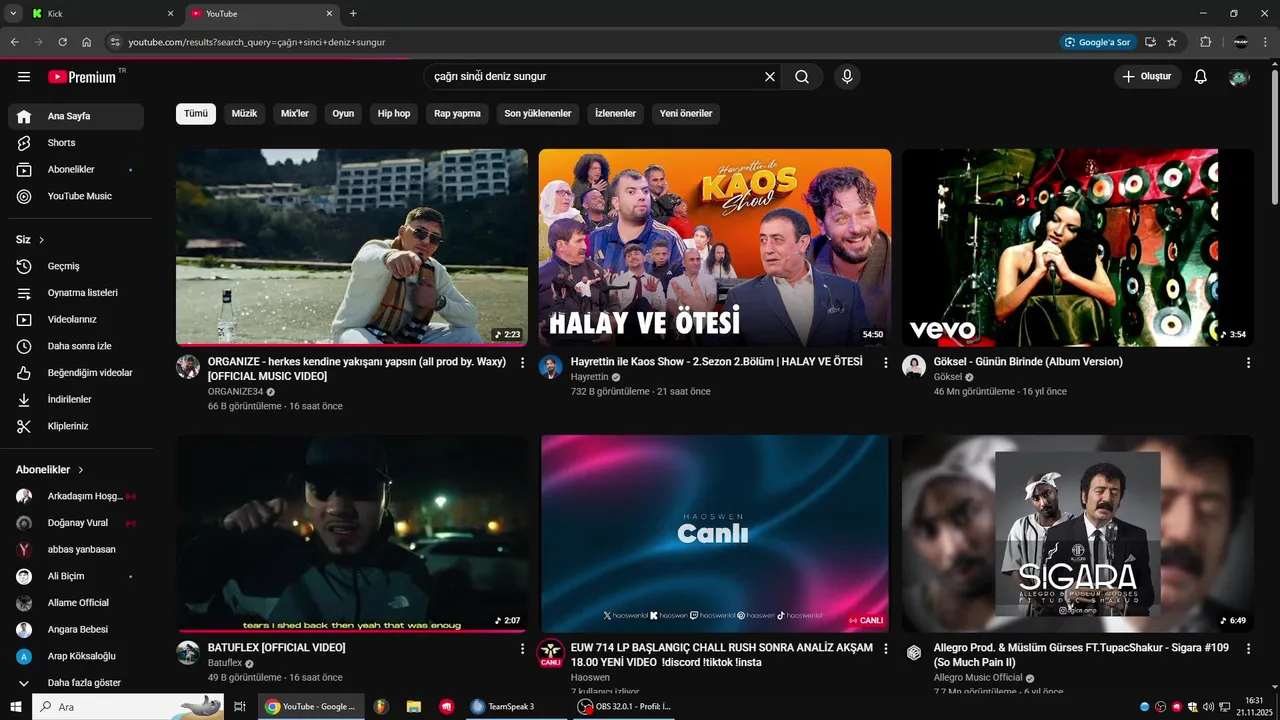Screen dimensions: 1280x720
Task: Open the SIGARA video thumbnail
Action: [1078, 533]
